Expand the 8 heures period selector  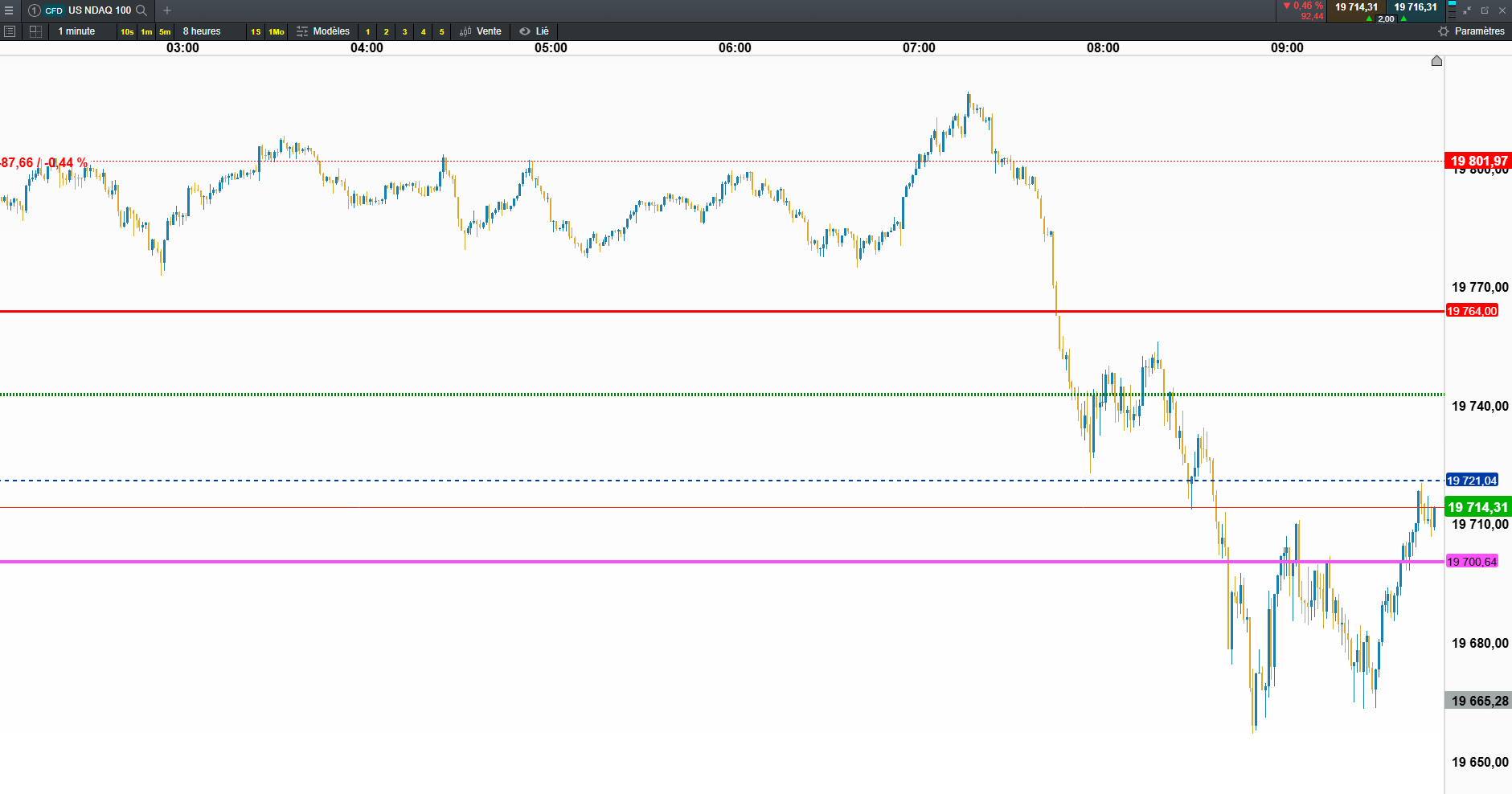coord(202,31)
